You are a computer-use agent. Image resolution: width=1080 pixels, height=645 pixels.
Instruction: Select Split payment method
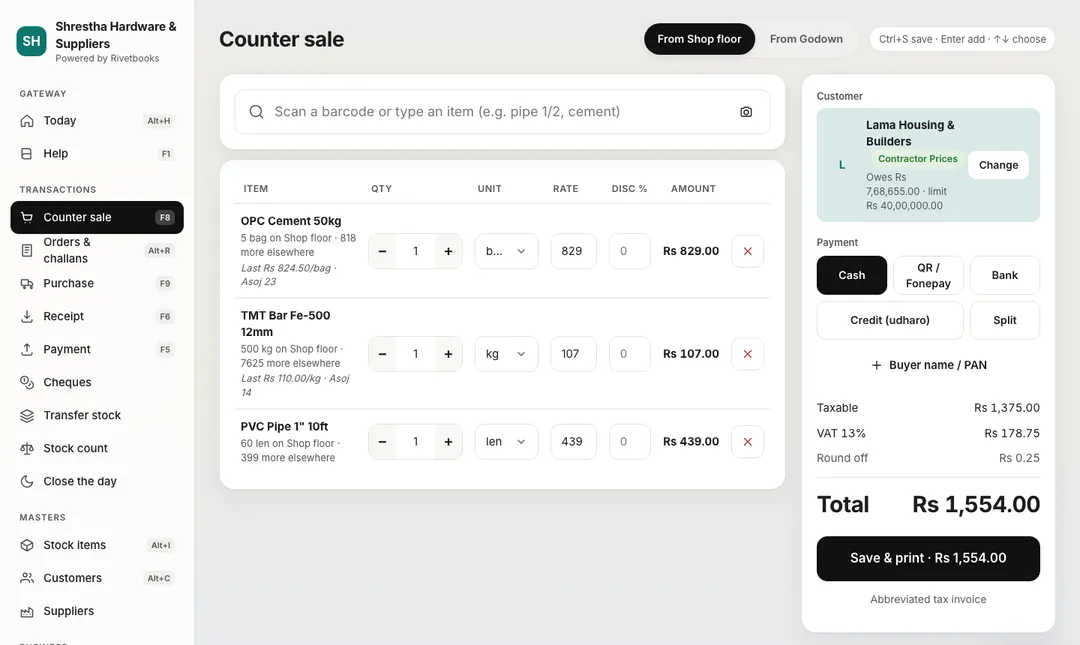point(1004,320)
